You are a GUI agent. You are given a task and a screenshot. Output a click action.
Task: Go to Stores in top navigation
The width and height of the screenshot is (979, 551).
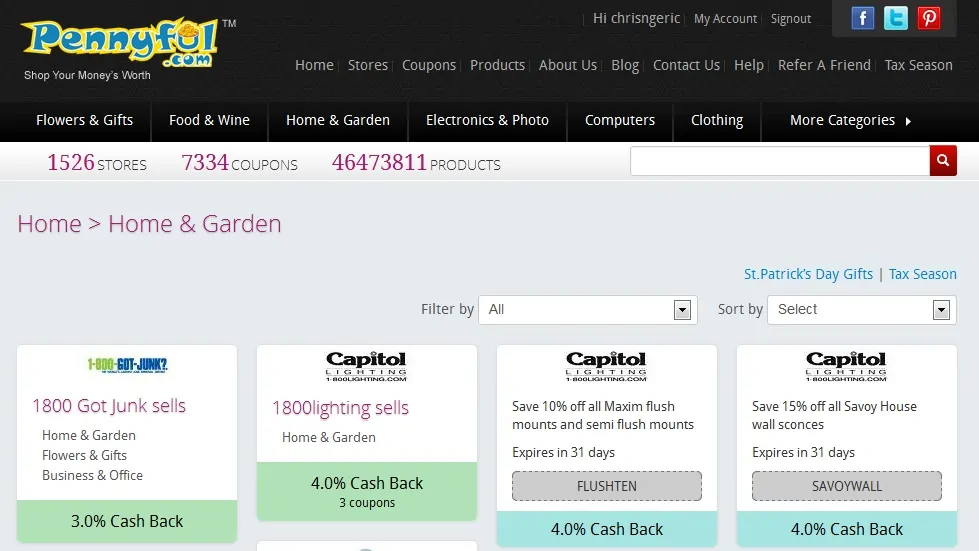(x=368, y=65)
